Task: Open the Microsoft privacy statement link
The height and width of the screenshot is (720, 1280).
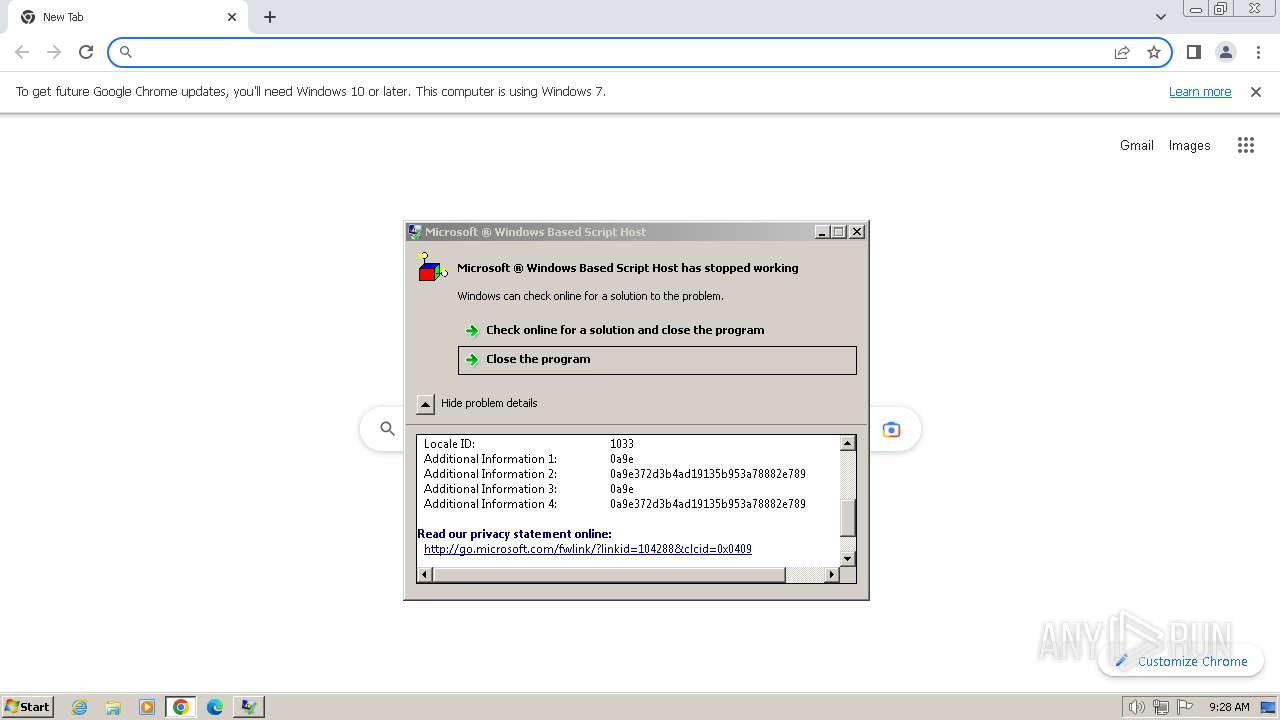Action: 588,549
